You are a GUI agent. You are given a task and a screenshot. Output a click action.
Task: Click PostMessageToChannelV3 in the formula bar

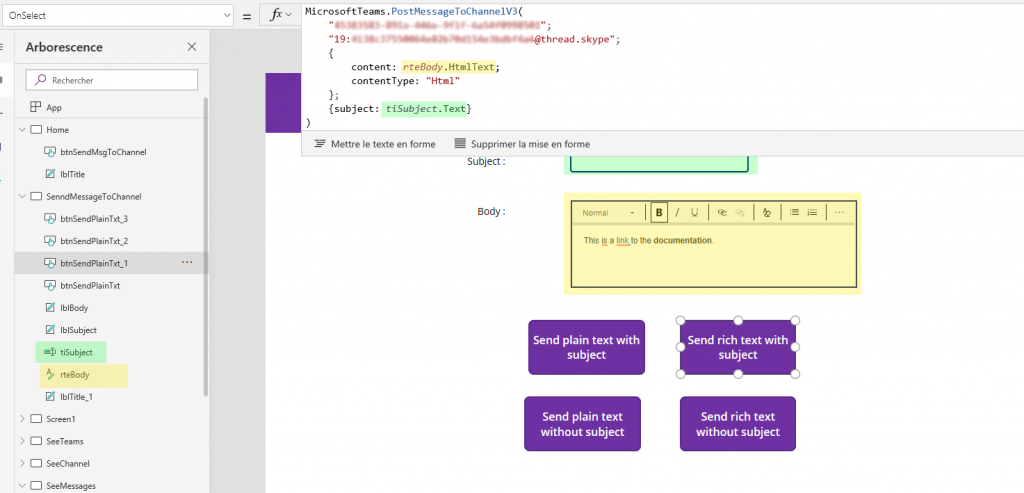click(x=455, y=11)
